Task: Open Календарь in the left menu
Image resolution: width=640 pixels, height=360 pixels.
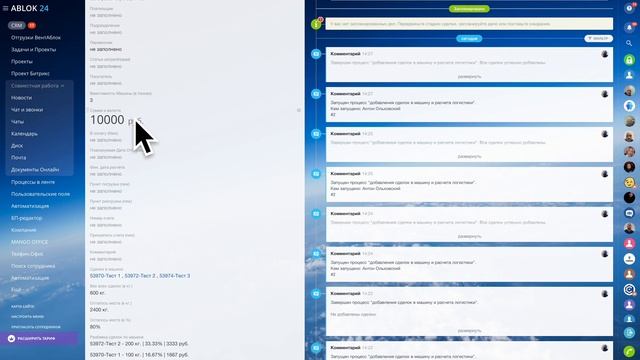Action: 24,133
